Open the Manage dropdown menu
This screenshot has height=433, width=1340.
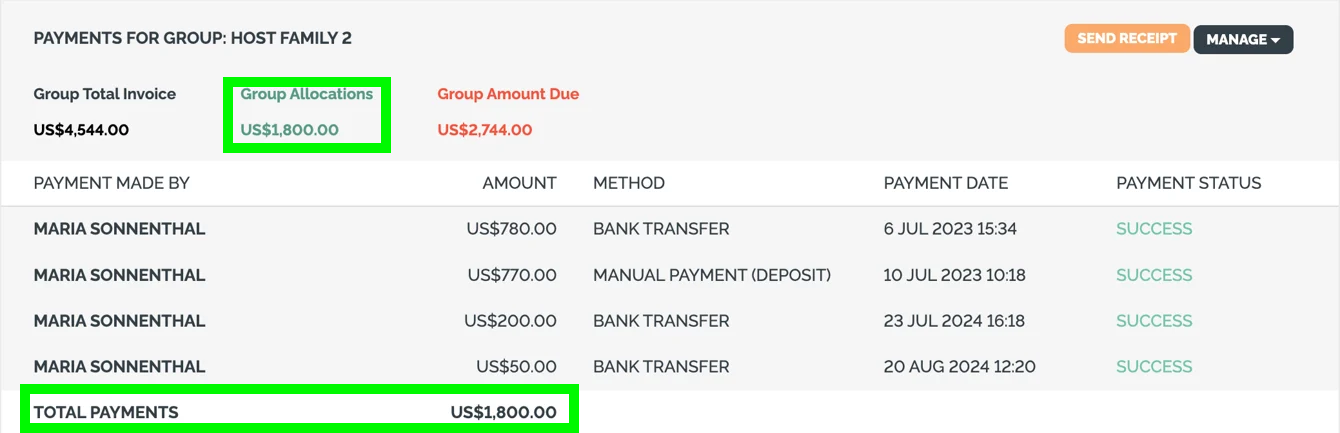pos(1243,40)
